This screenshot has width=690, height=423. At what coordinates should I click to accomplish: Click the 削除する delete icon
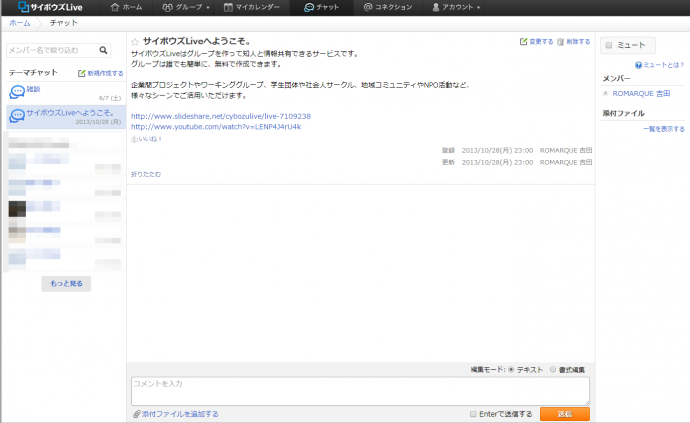(x=560, y=42)
